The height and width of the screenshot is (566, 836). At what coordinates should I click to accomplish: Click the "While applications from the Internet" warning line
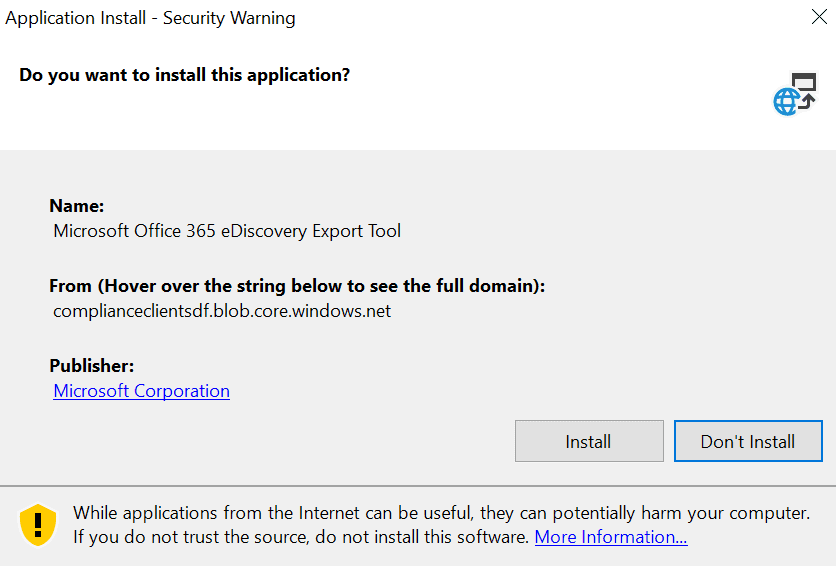tap(441, 513)
